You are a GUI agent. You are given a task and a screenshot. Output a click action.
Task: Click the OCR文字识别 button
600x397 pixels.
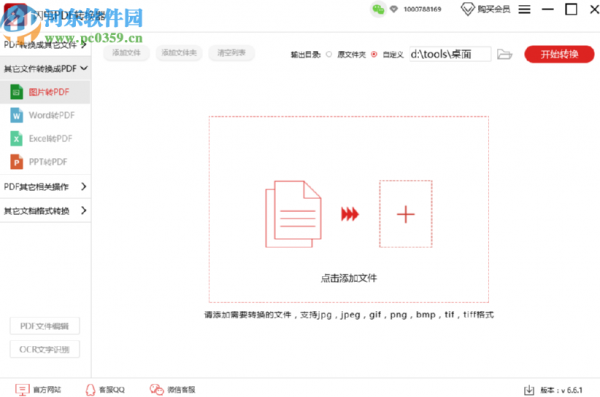[x=44, y=349]
